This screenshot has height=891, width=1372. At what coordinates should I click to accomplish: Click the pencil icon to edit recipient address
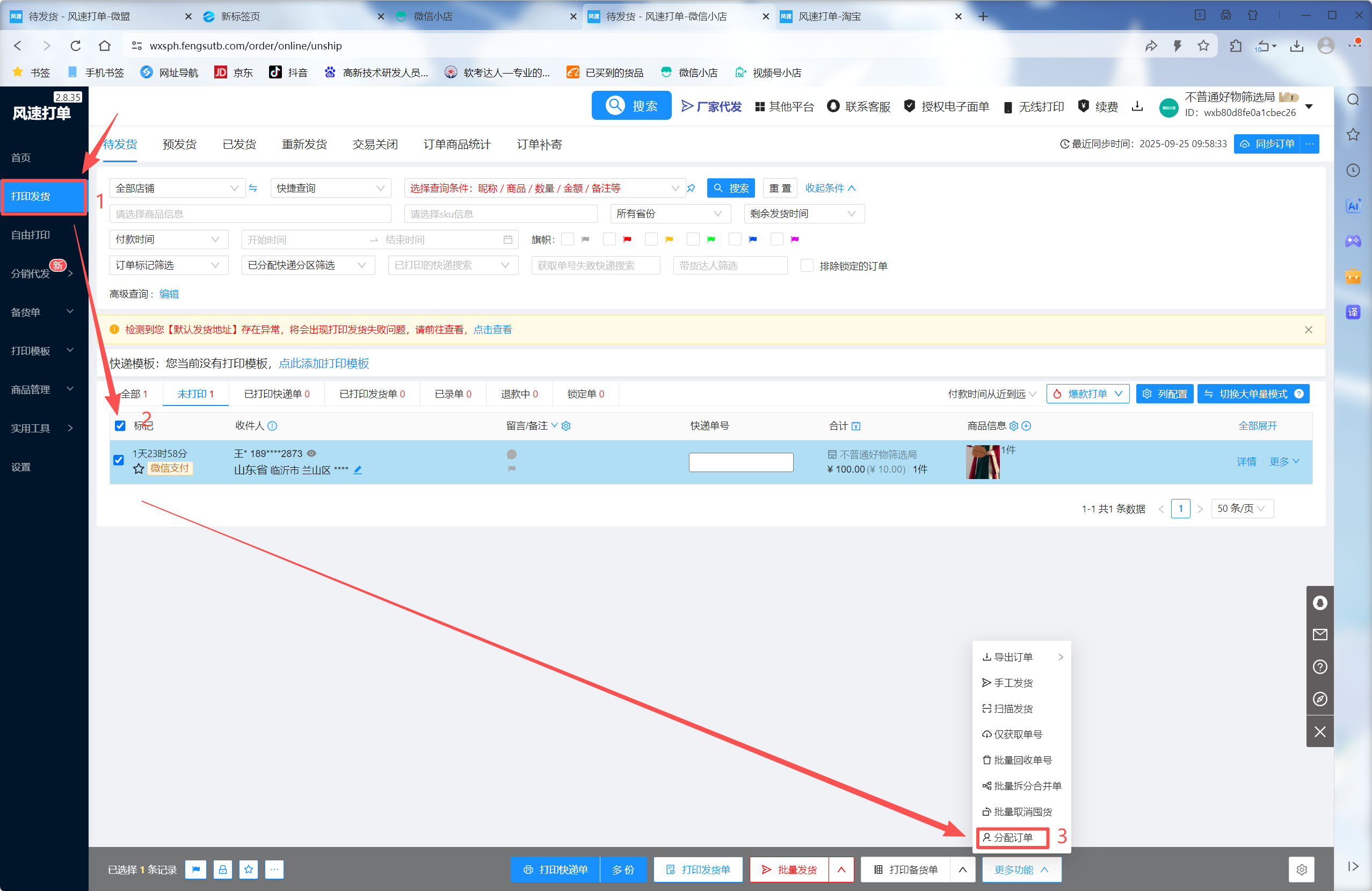tap(358, 469)
